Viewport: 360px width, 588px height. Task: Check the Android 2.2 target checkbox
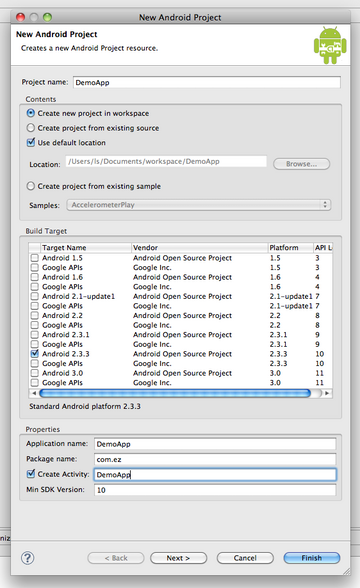[x=34, y=315]
